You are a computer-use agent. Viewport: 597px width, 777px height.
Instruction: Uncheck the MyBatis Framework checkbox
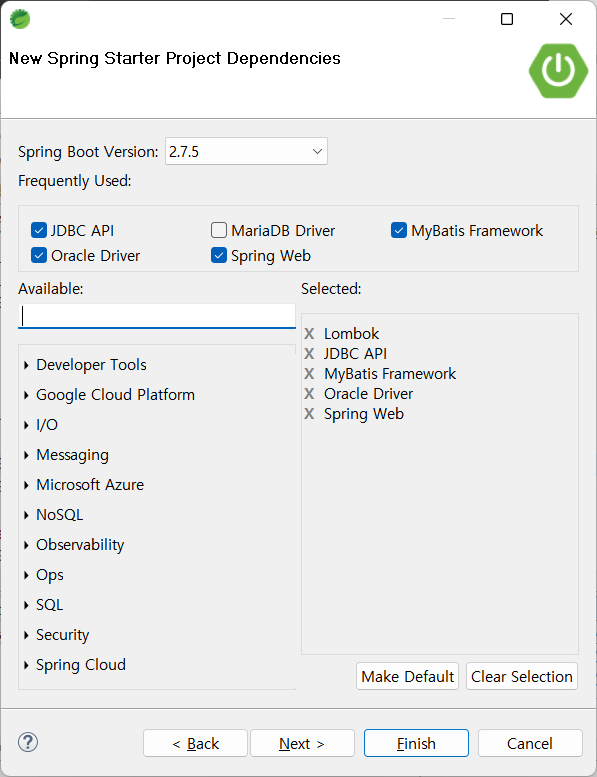[399, 230]
